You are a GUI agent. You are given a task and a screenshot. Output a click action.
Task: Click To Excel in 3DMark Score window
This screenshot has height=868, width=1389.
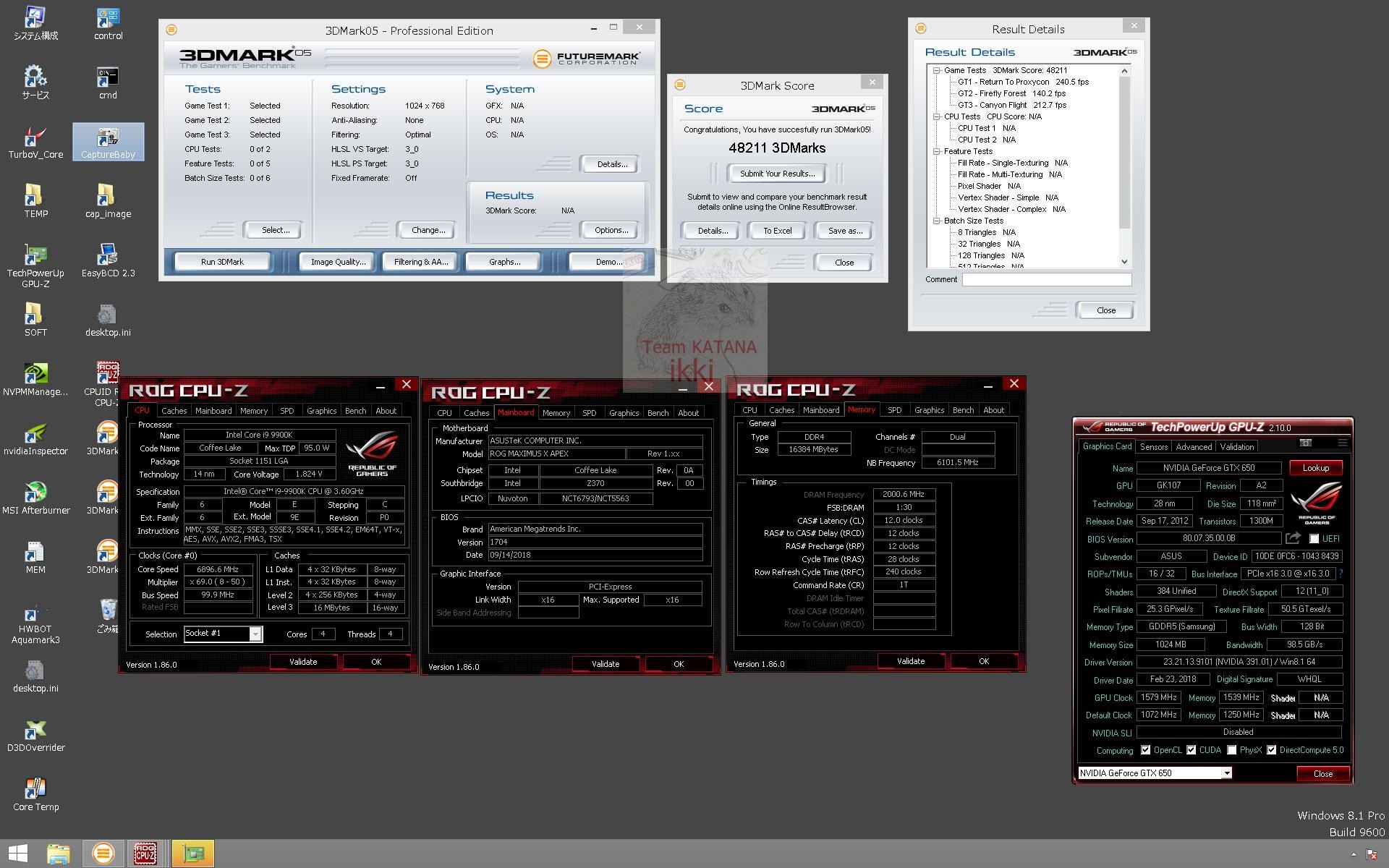(777, 231)
